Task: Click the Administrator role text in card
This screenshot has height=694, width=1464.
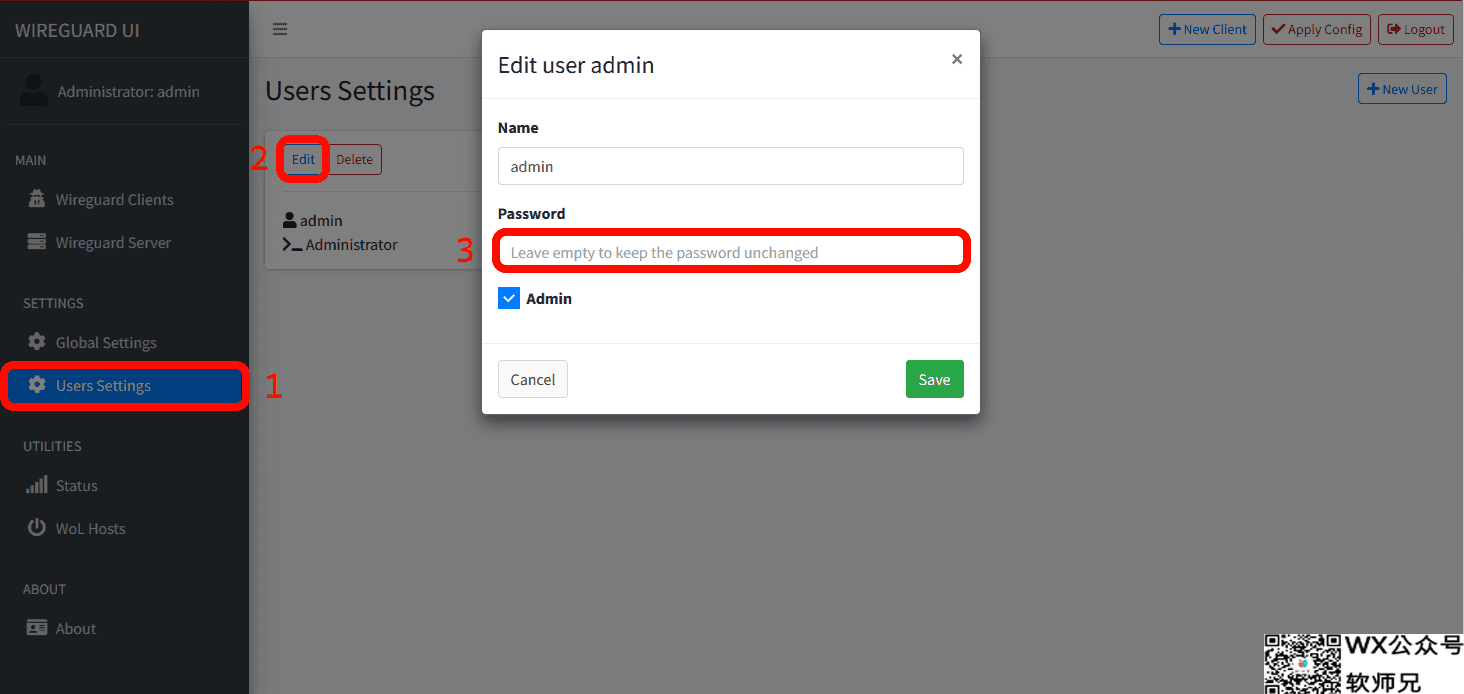Action: [352, 244]
